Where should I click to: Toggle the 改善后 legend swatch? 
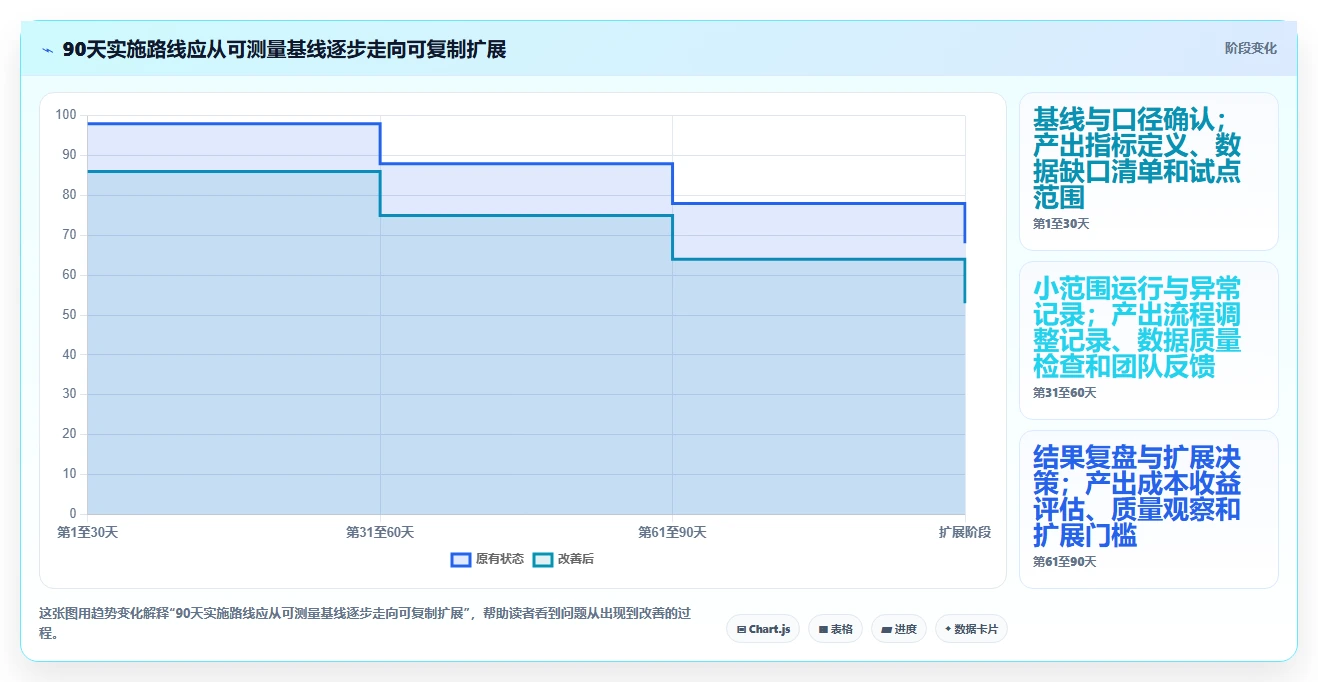pos(542,560)
